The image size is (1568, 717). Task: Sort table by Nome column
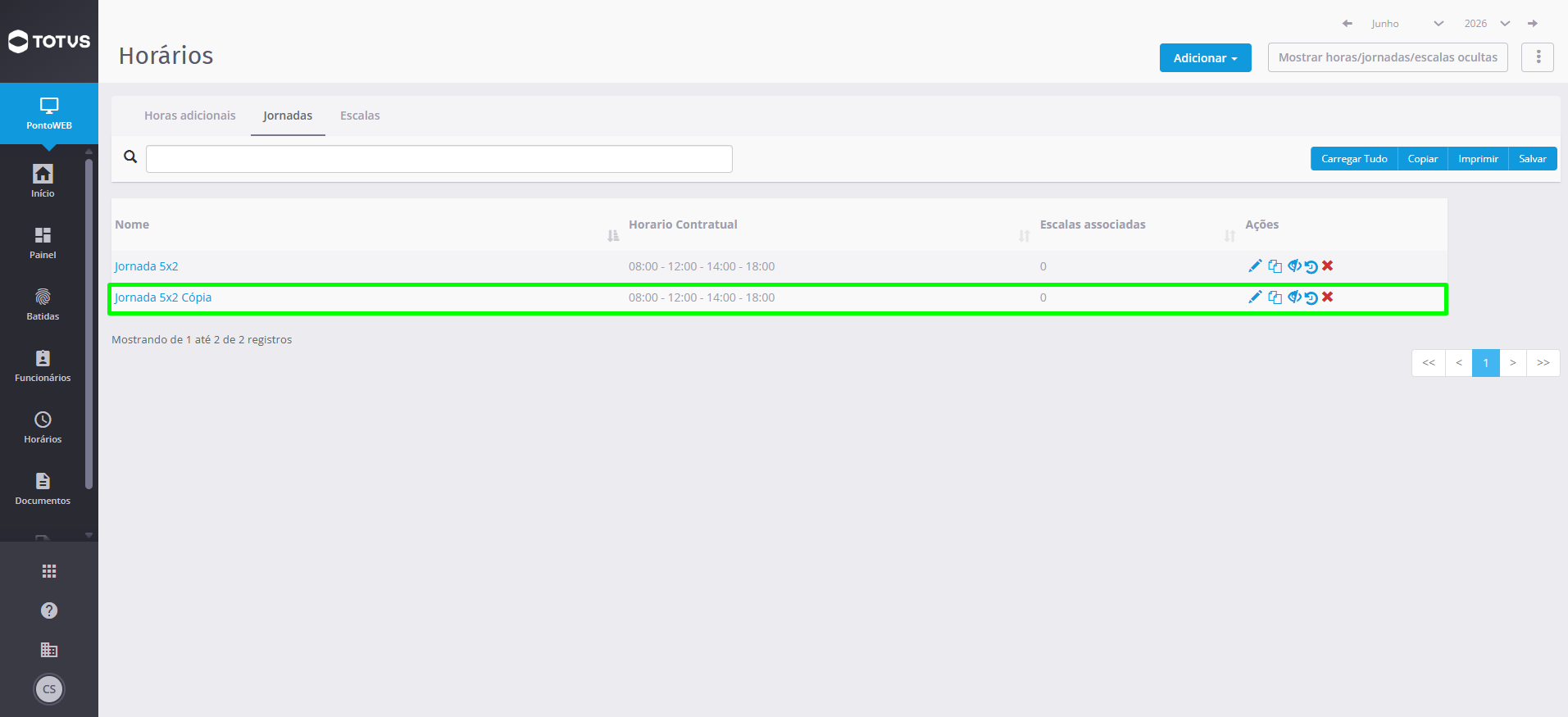[613, 236]
